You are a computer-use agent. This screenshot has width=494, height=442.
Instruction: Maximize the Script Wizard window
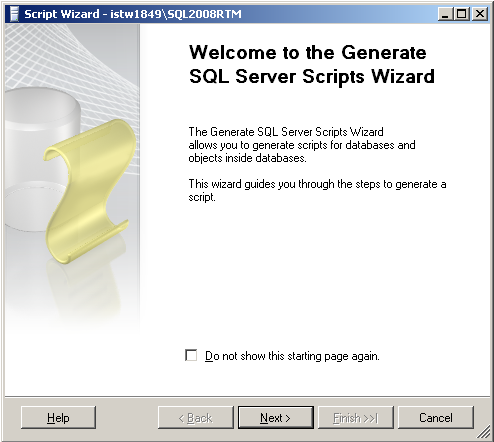pos(462,14)
